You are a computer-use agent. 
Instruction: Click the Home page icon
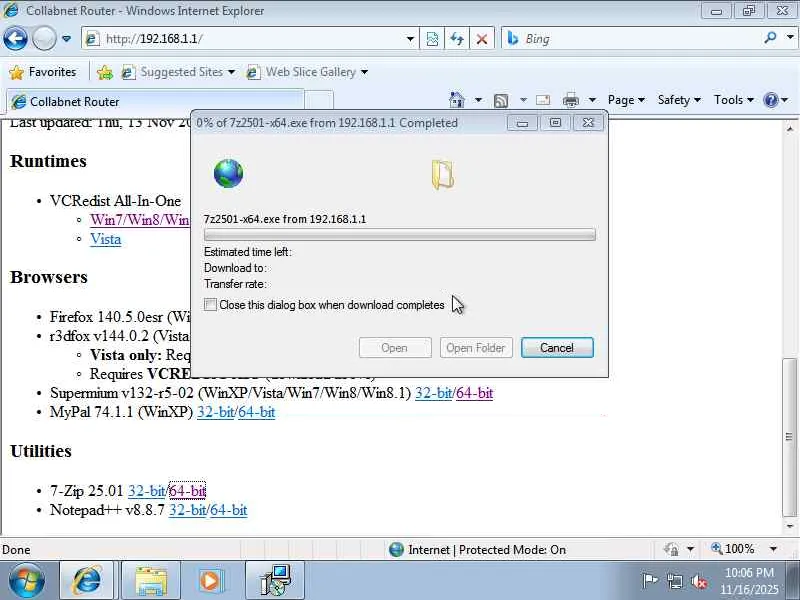click(457, 100)
